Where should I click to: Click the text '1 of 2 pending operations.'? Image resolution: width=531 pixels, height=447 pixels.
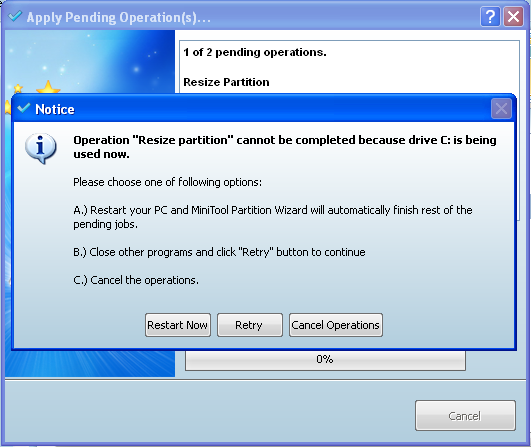[255, 52]
